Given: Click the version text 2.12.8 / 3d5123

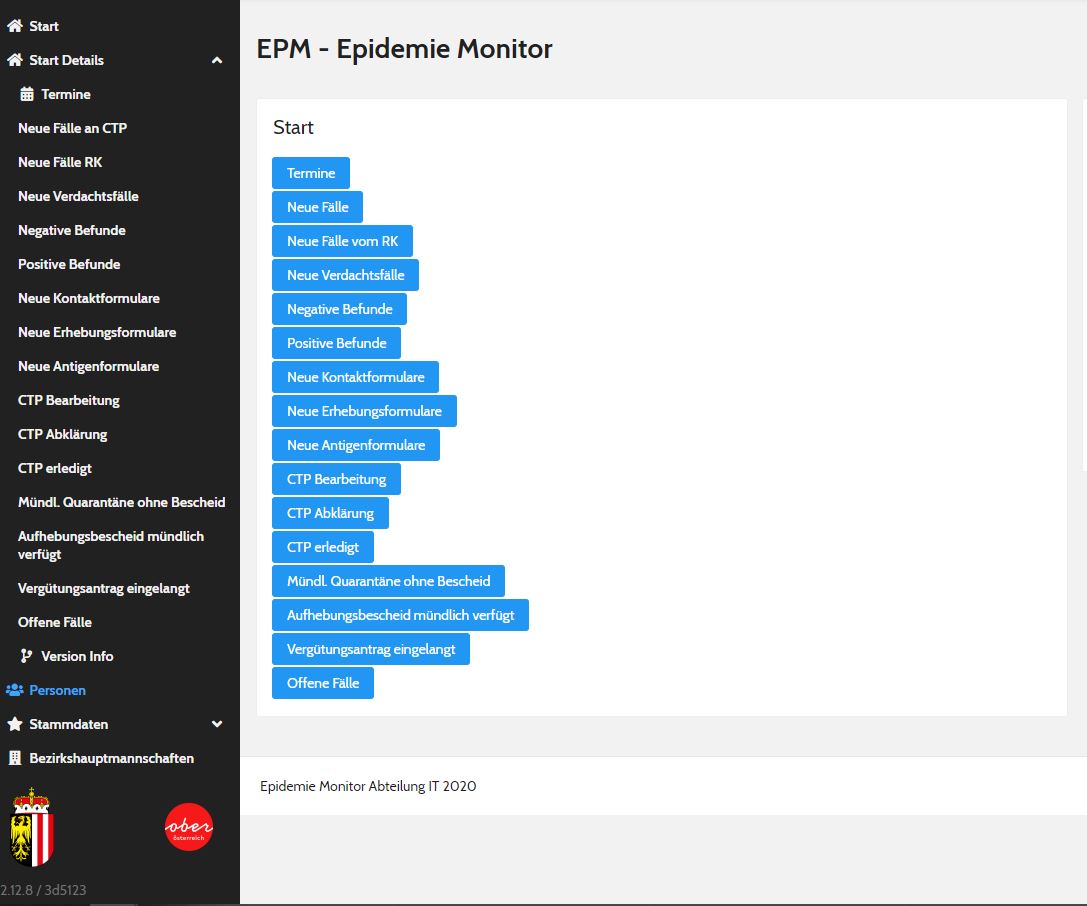Looking at the screenshot, I should point(43,890).
